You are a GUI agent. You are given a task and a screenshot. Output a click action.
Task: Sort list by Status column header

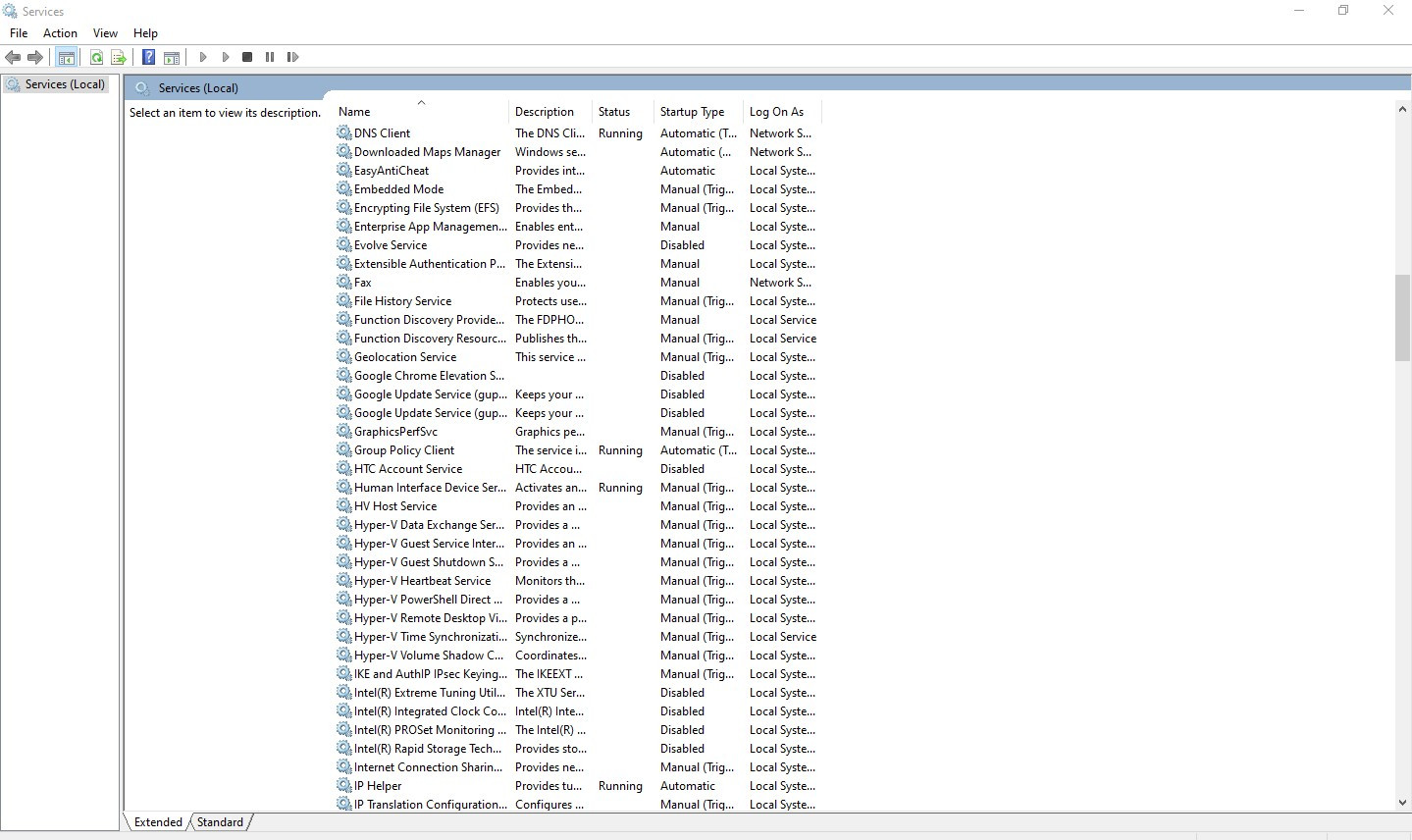tap(614, 112)
